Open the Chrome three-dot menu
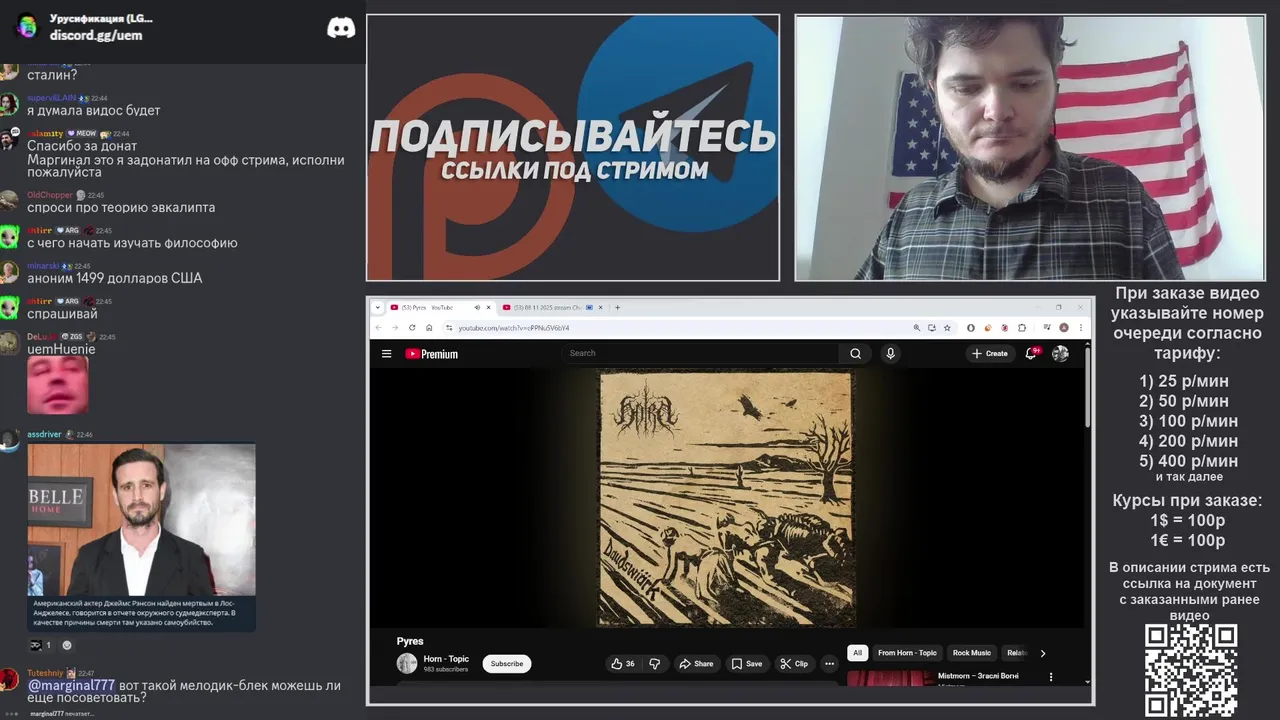 pos(1081,328)
